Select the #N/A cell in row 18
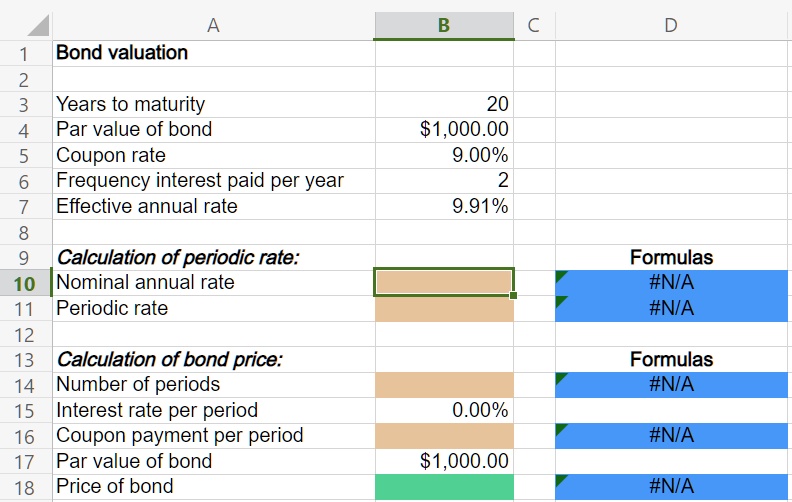This screenshot has height=502, width=792. tap(671, 487)
